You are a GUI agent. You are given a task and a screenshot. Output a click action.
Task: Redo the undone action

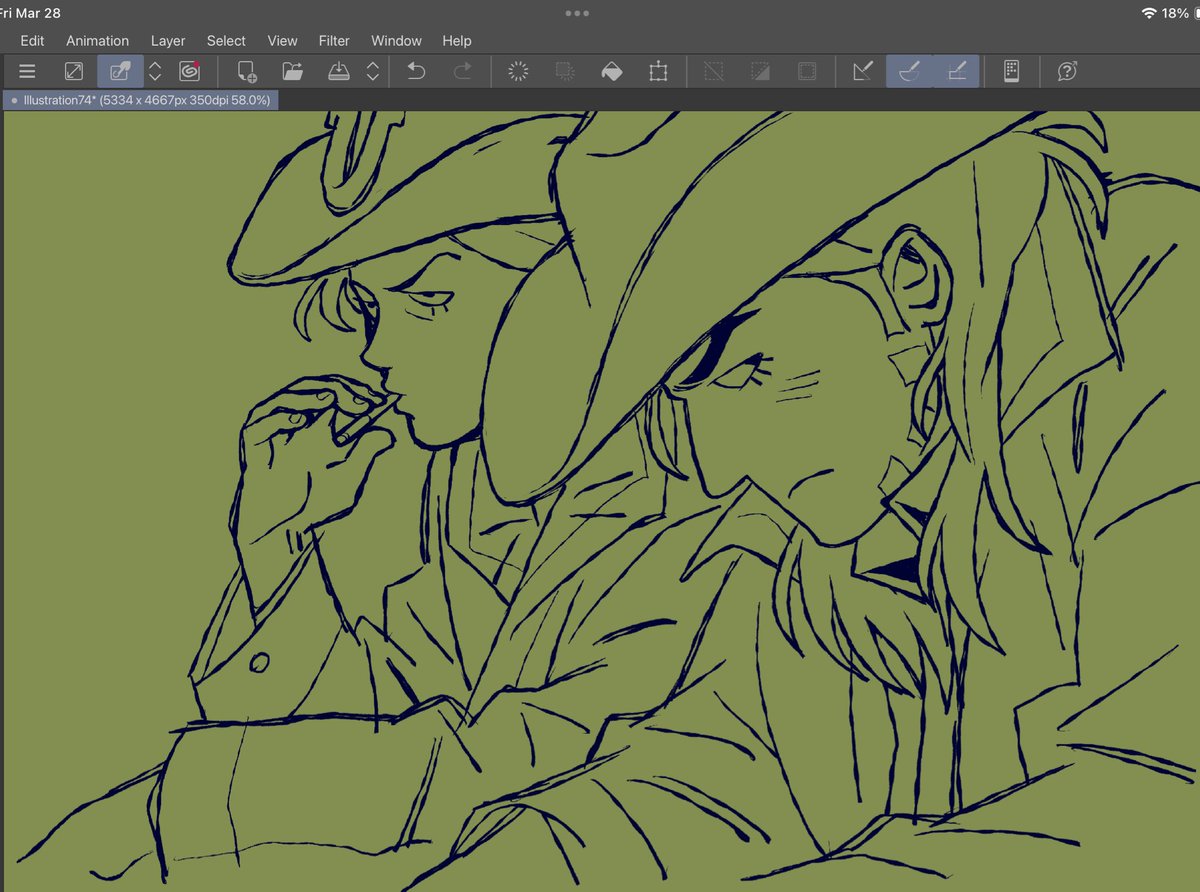[x=463, y=71]
